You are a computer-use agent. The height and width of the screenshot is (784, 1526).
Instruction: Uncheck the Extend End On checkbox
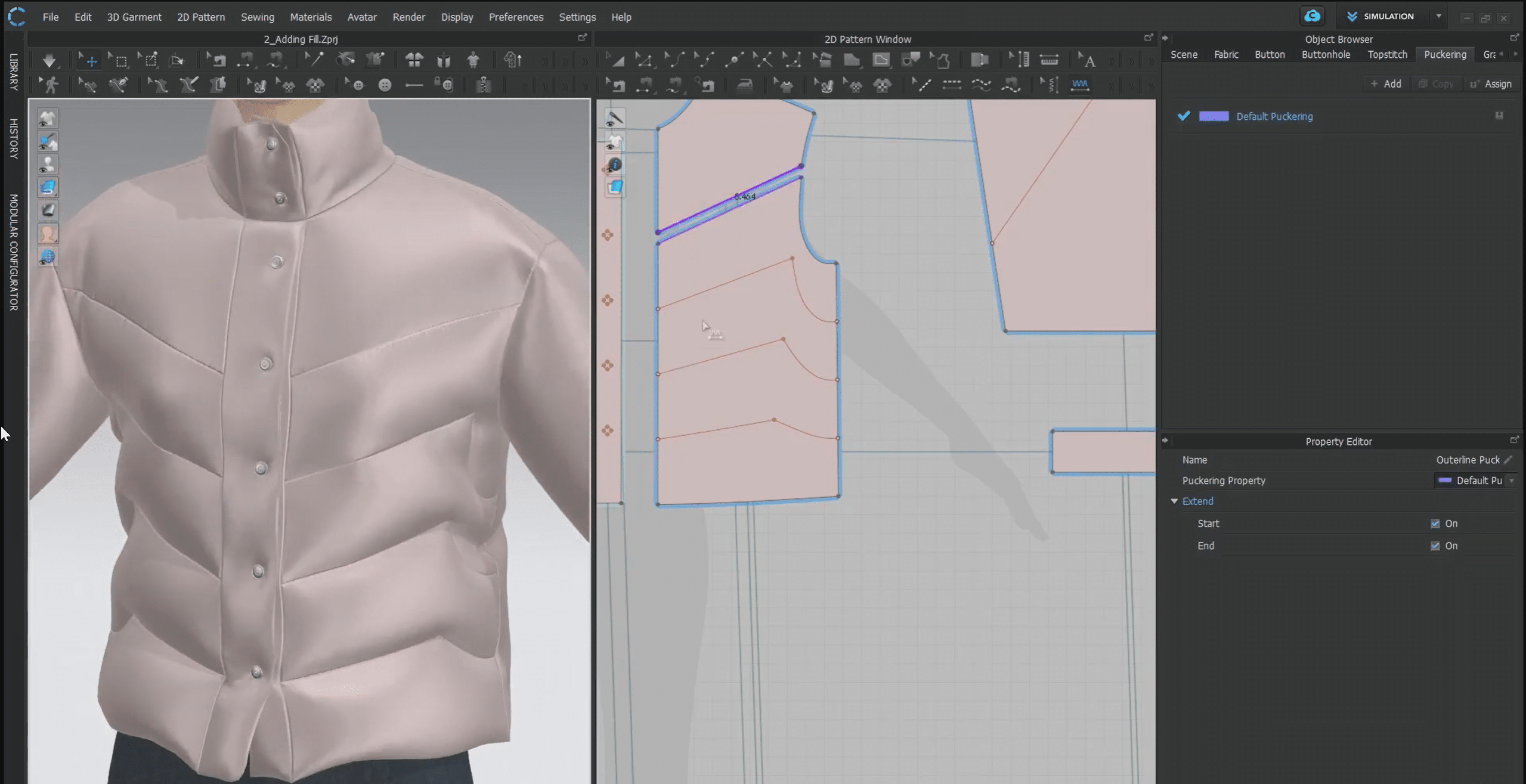click(x=1435, y=546)
